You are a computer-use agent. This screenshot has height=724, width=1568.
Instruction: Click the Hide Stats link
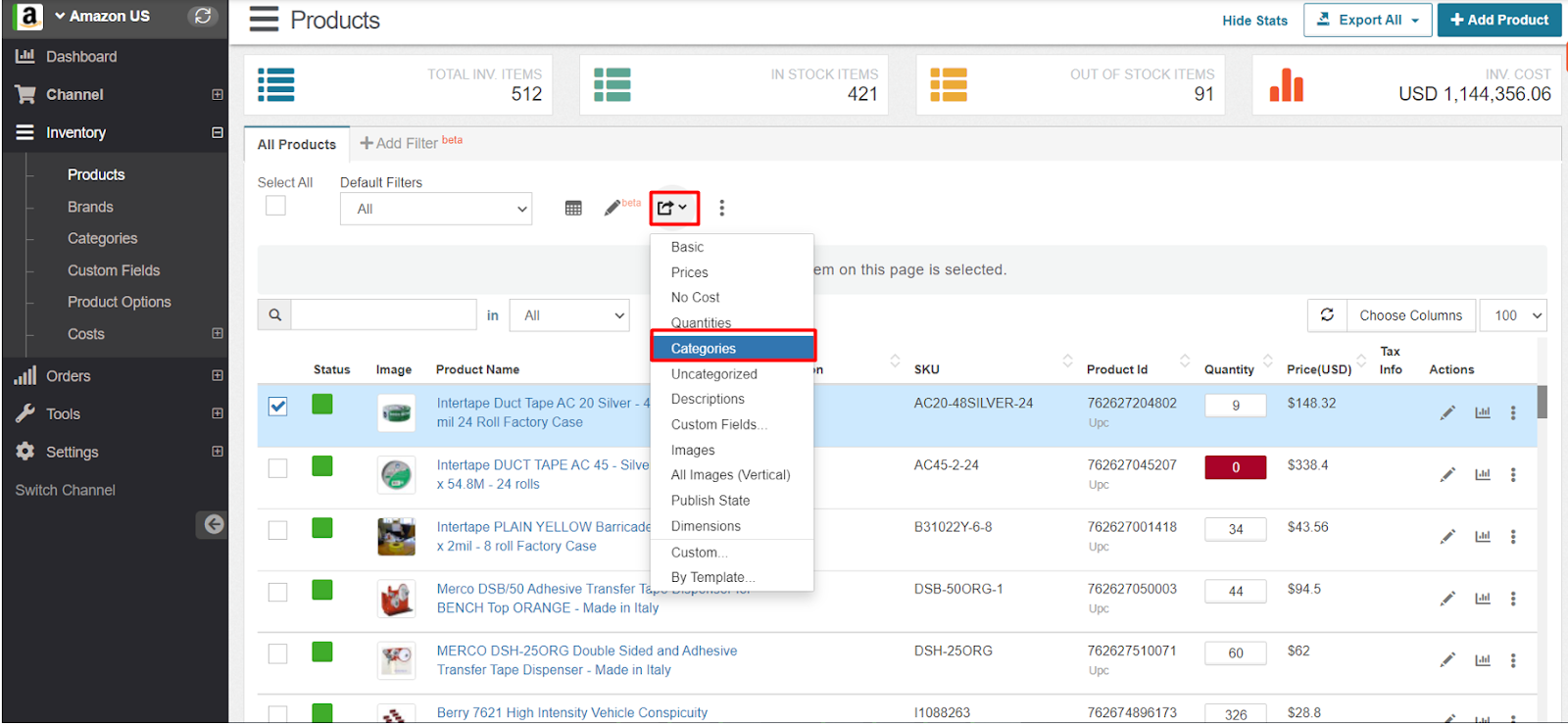[x=1254, y=20]
